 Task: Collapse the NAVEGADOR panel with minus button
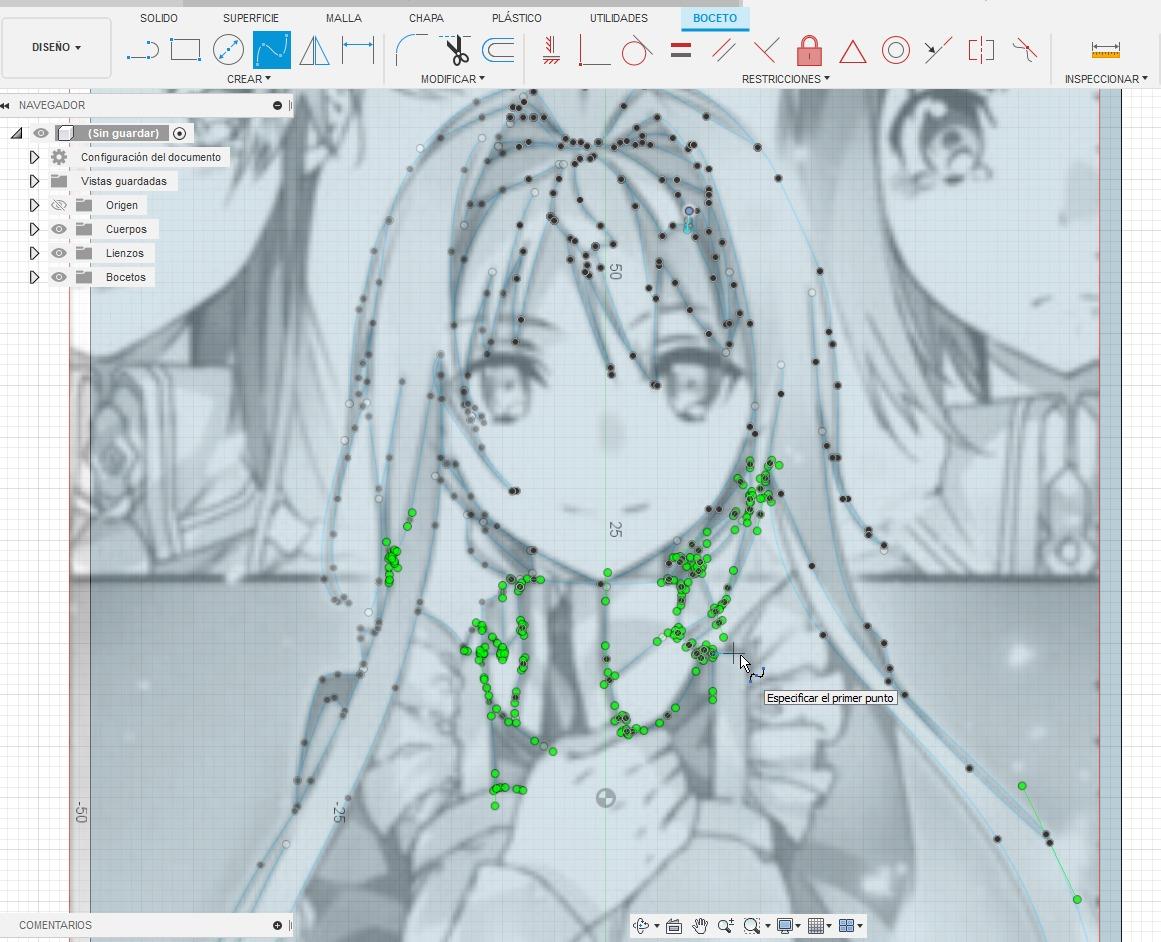(x=277, y=105)
